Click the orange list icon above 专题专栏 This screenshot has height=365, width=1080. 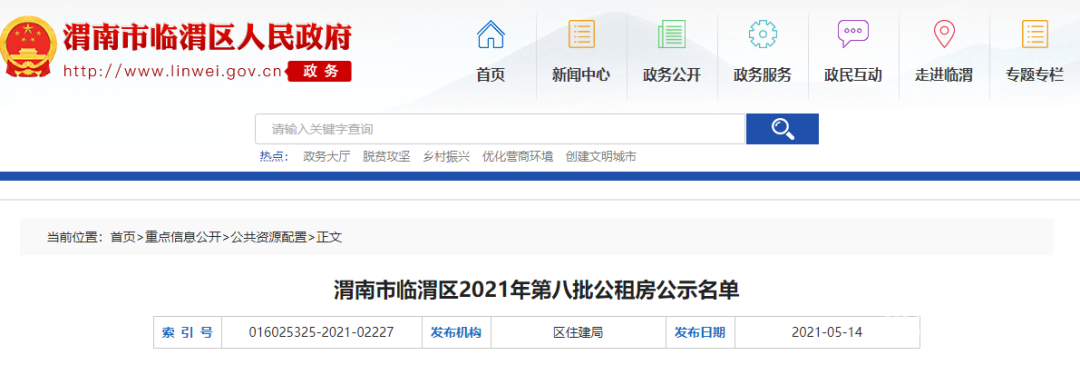1035,34
